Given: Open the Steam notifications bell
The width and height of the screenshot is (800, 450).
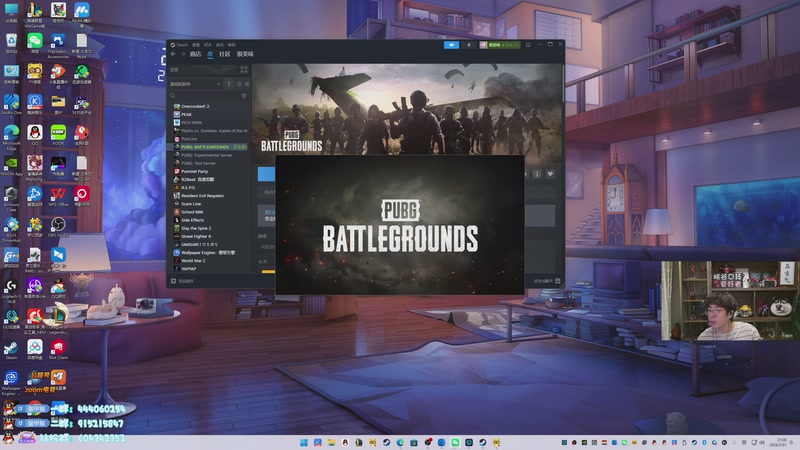Looking at the screenshot, I should pyautogui.click(x=469, y=45).
